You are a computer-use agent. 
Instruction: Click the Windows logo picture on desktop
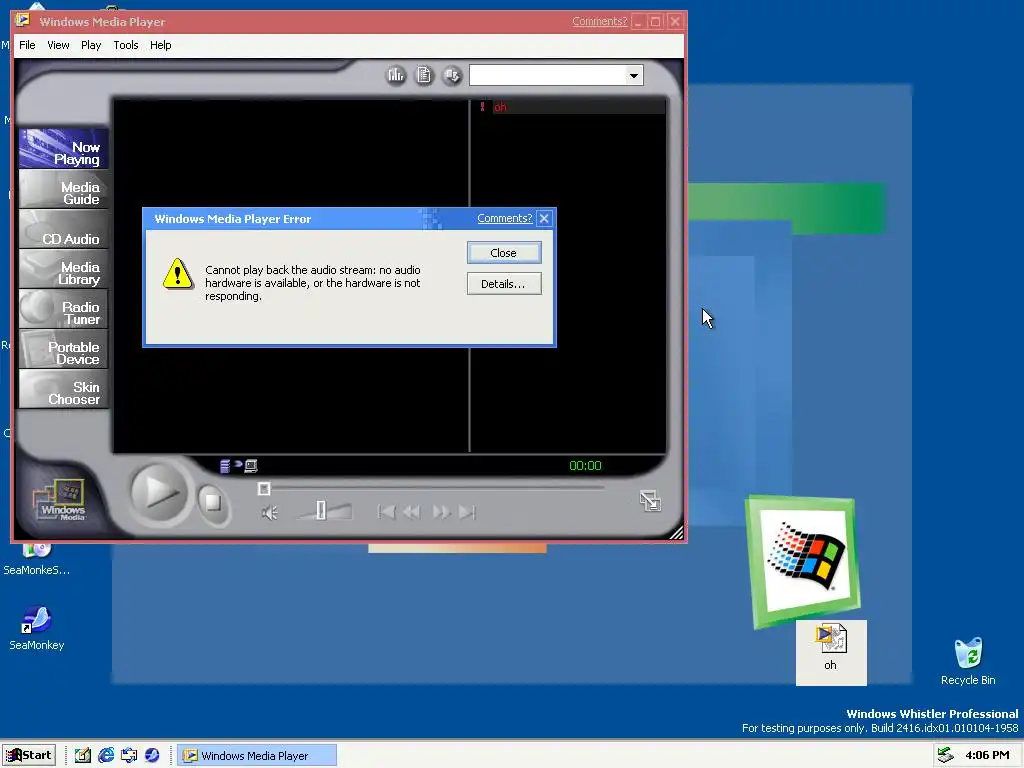(803, 562)
